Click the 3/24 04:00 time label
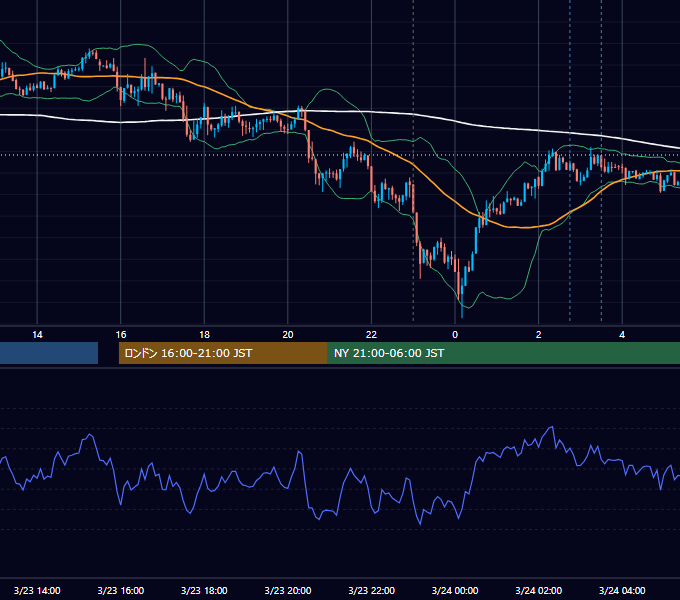 (622, 590)
